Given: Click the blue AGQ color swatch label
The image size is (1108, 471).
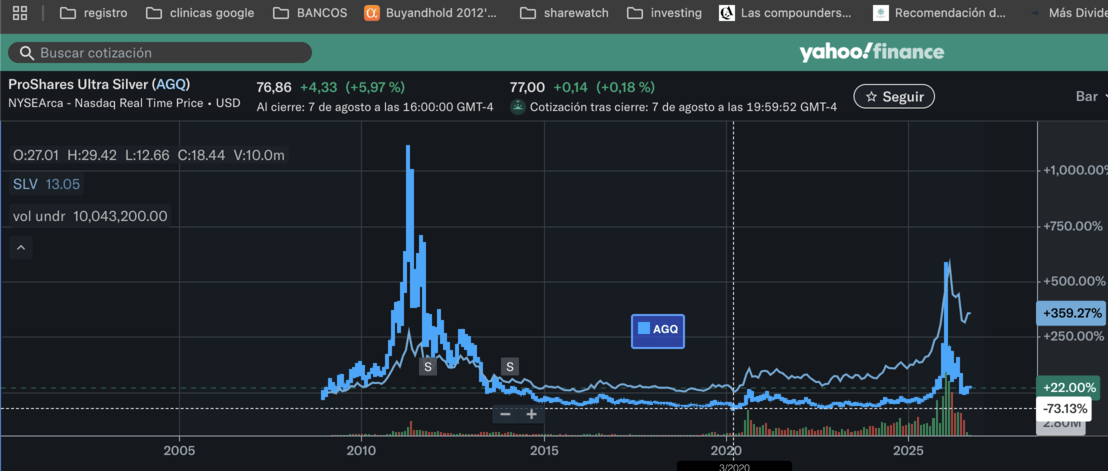Looking at the screenshot, I should coord(658,331).
